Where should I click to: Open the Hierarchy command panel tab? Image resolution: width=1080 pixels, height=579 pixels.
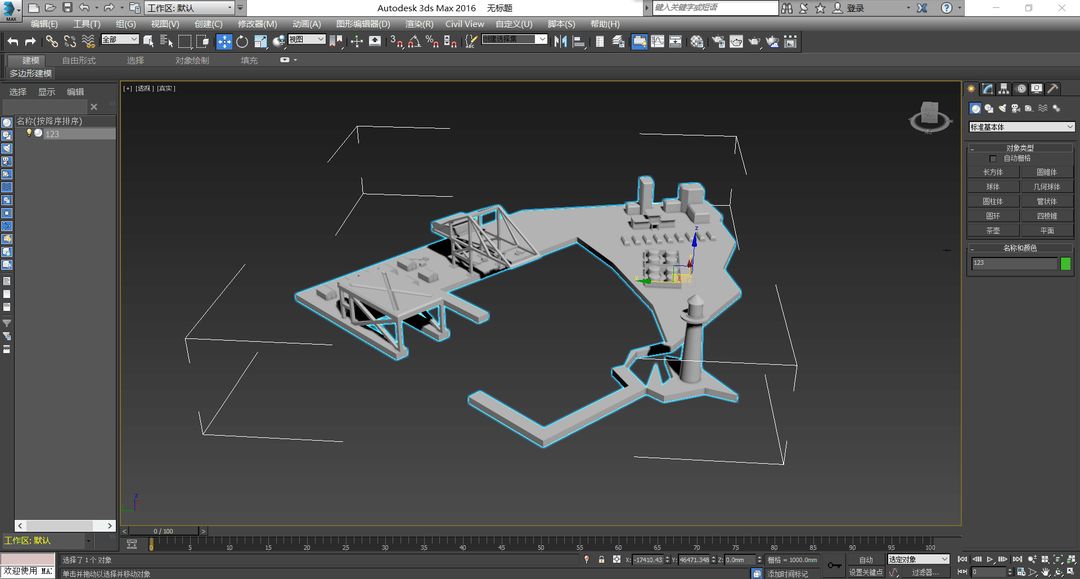click(1004, 89)
